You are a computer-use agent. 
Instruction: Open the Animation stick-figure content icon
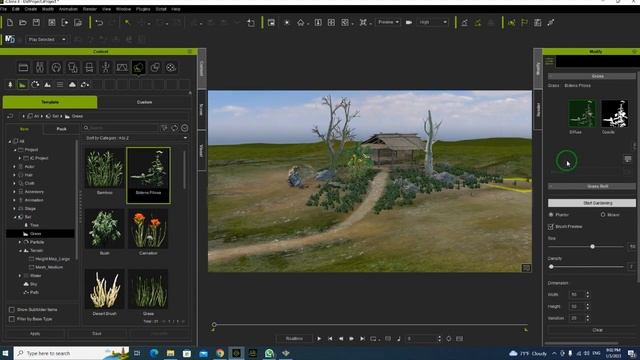(x=106, y=67)
